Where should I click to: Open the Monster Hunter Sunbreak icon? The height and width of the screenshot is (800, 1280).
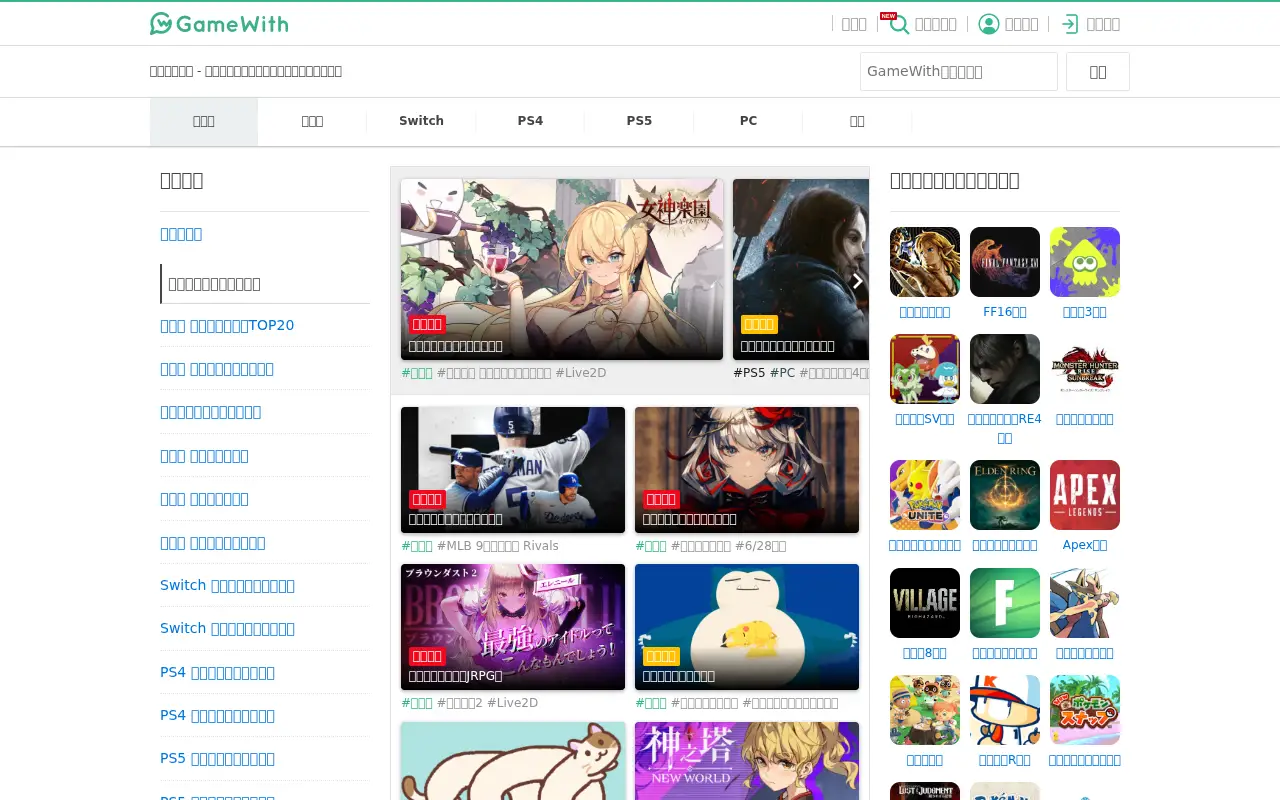[x=1085, y=369]
